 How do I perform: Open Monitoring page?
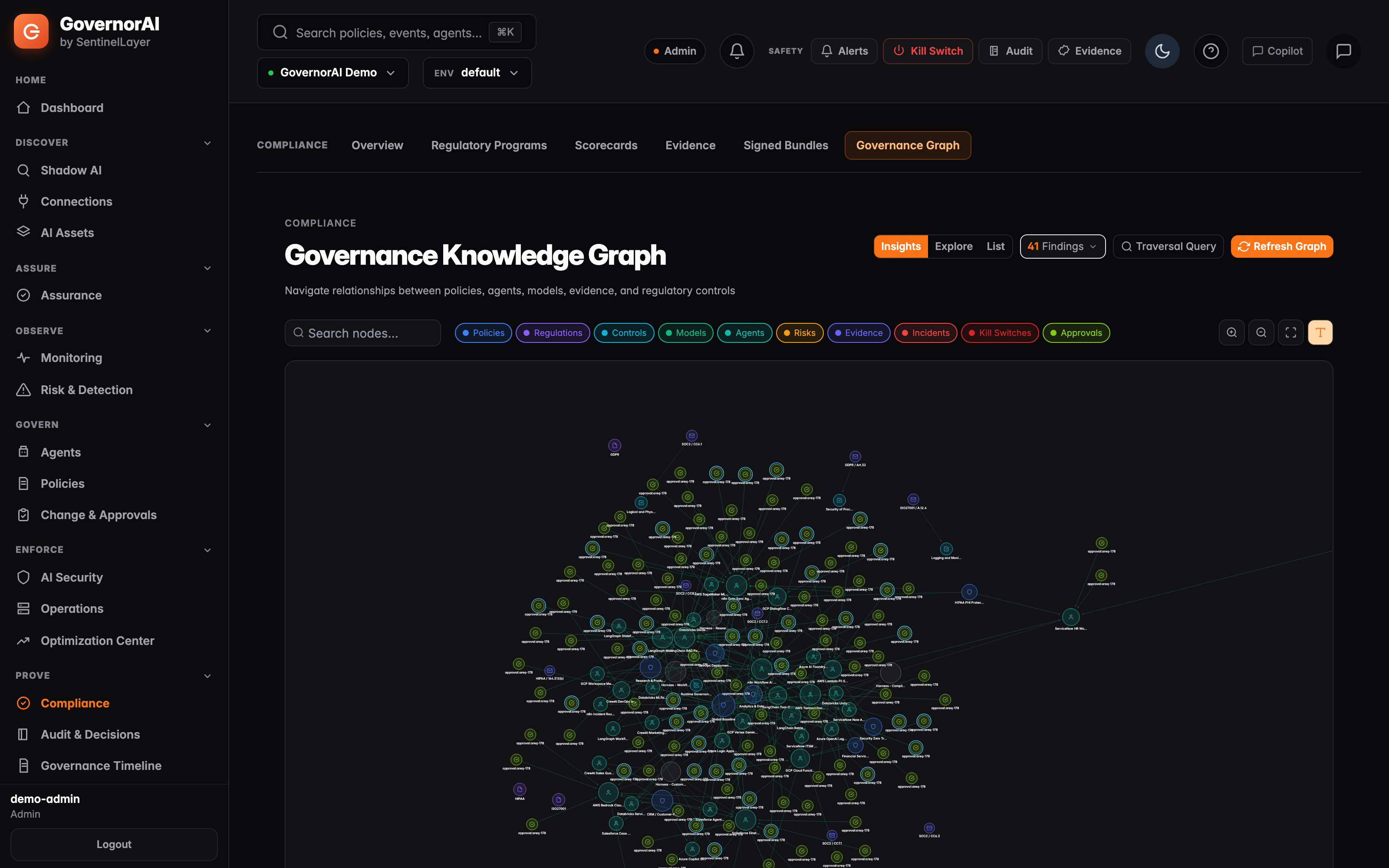pyautogui.click(x=114, y=358)
